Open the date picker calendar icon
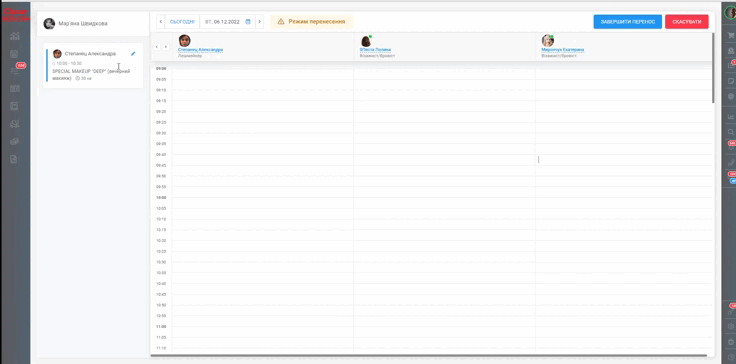736x364 pixels. [248, 22]
